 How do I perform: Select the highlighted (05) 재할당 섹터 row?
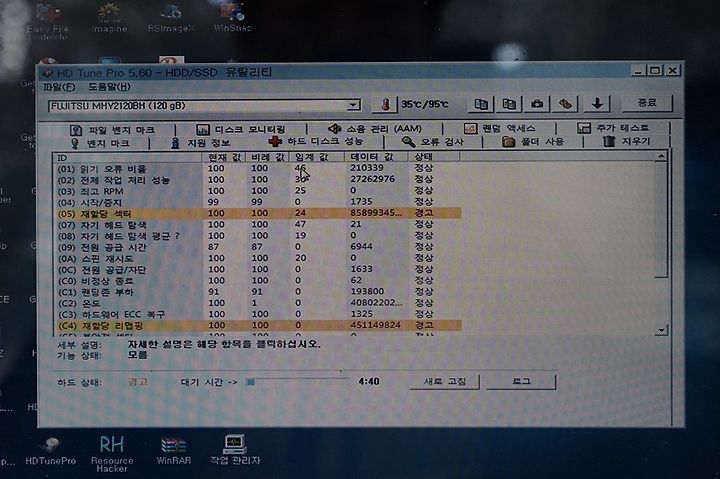257,213
